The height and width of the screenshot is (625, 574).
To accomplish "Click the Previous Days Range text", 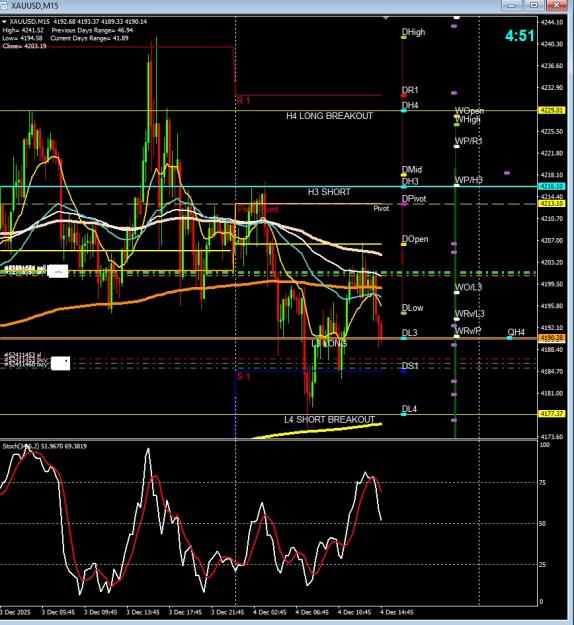I will tap(92, 30).
